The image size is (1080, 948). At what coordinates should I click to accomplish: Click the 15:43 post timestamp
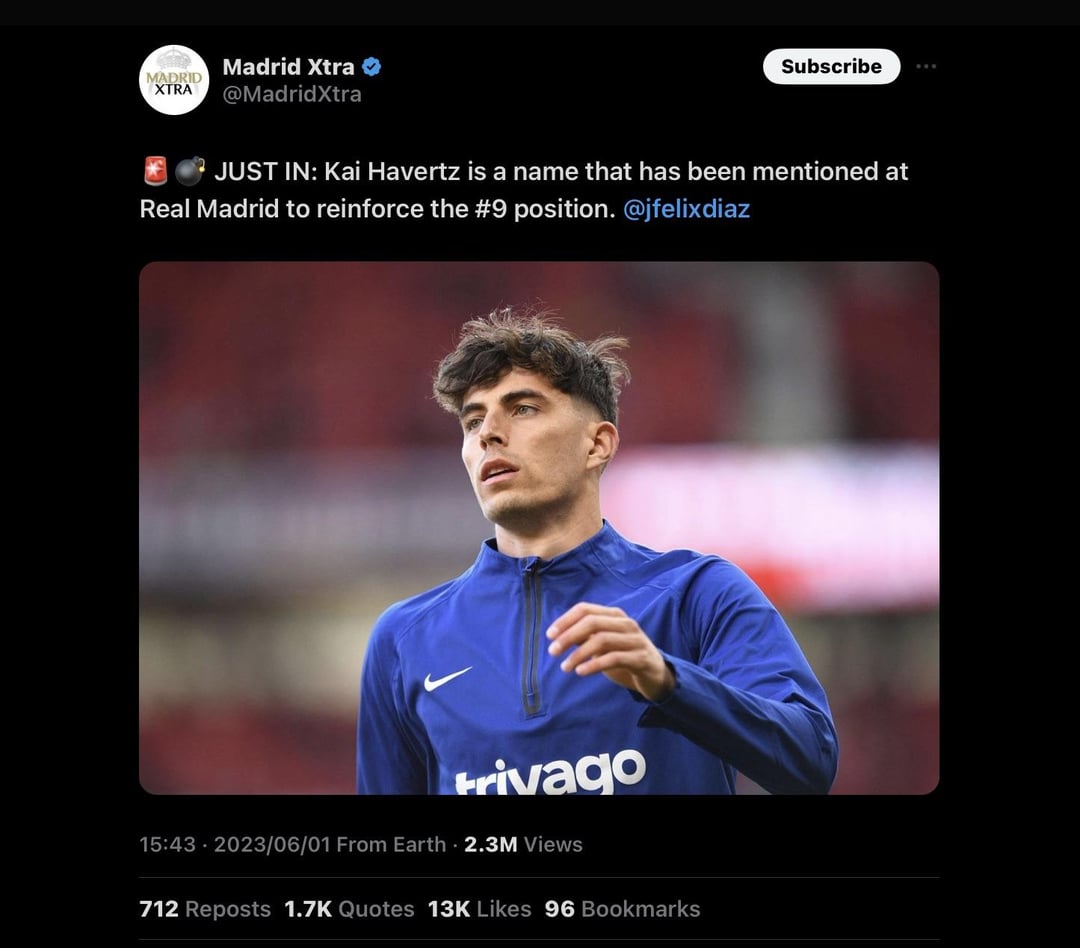click(x=167, y=844)
